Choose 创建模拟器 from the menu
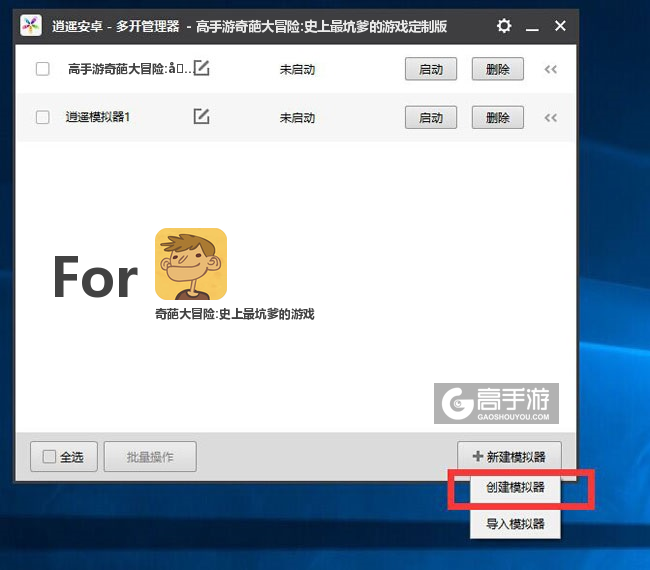Screen dimensions: 650x570 [515, 487]
